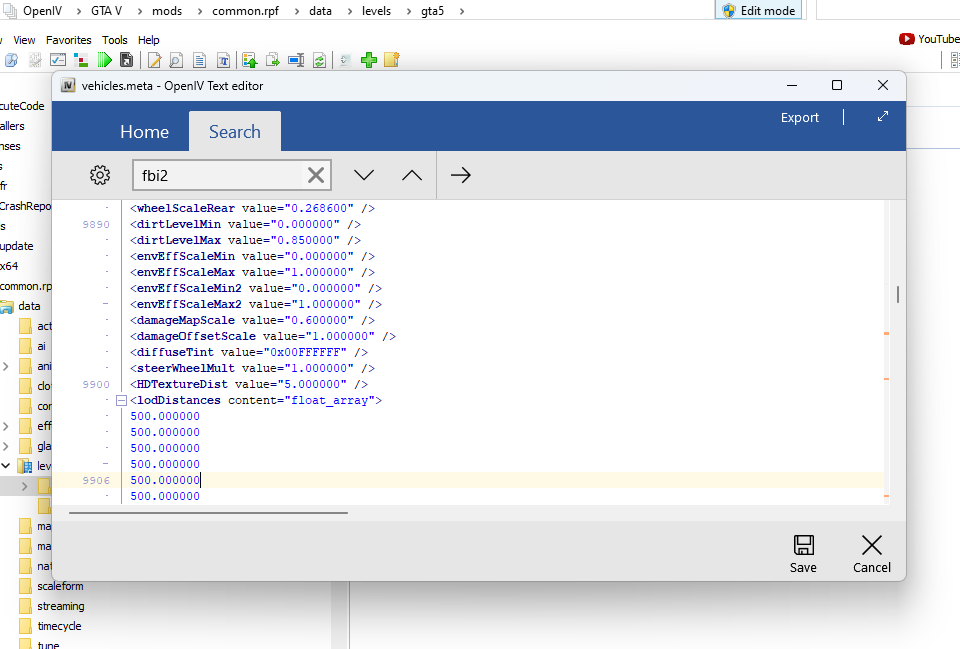Screen dimensions: 960x649
Task: Click the right arrow go-to button
Action: coord(460,175)
